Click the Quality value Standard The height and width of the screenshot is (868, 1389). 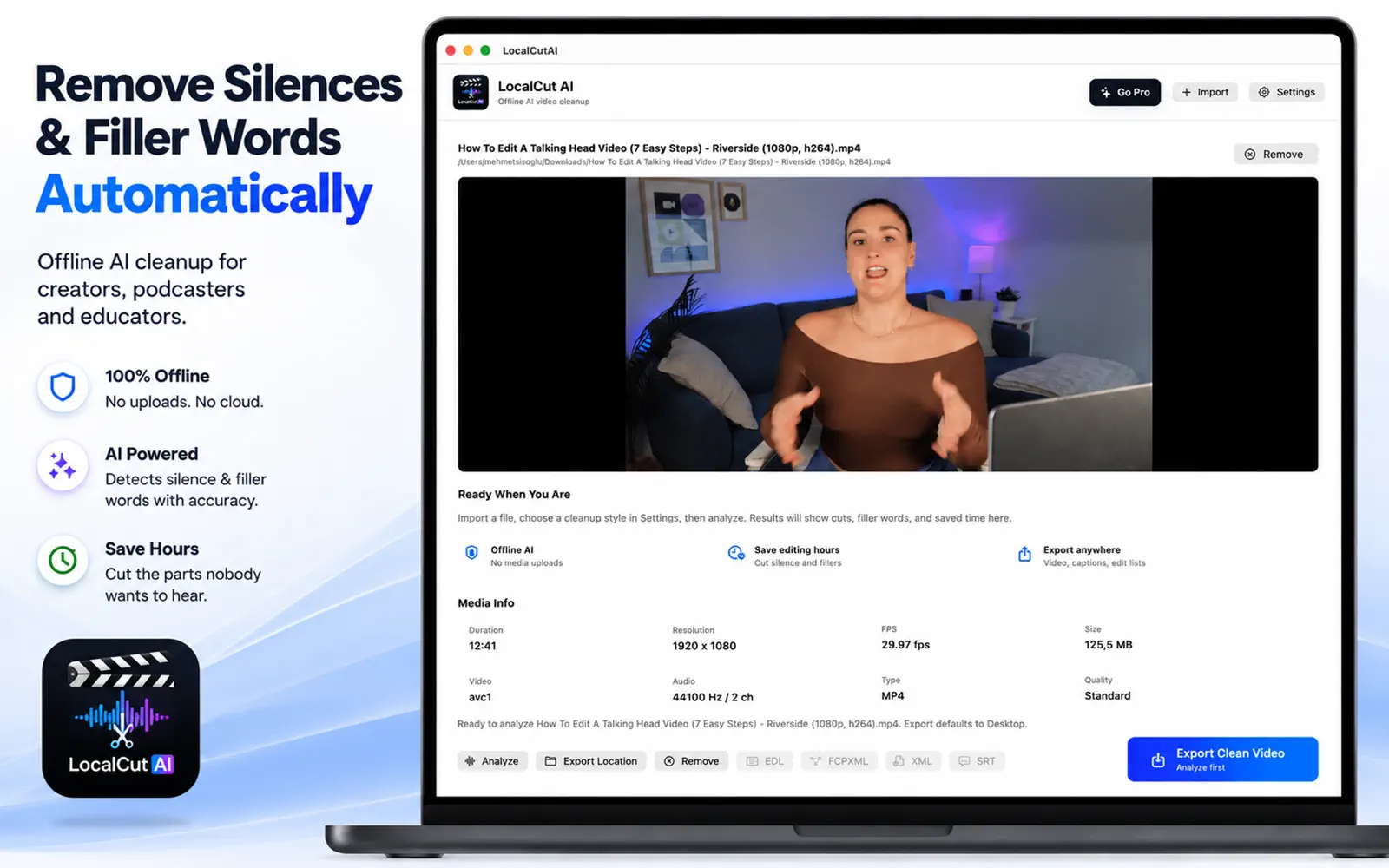(x=1108, y=696)
